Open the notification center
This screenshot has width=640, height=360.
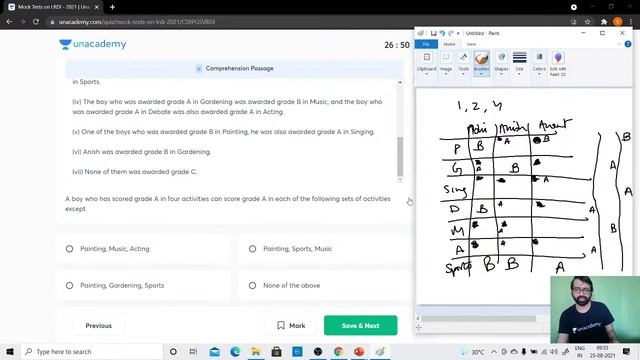click(x=626, y=351)
